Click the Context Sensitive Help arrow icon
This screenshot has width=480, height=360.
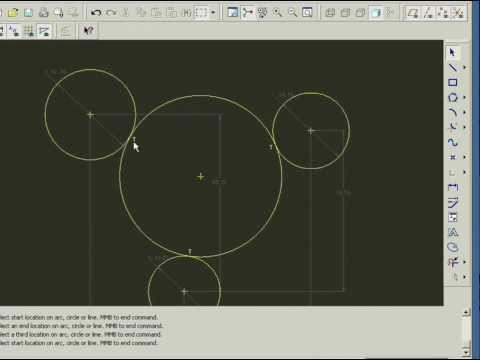[88, 31]
